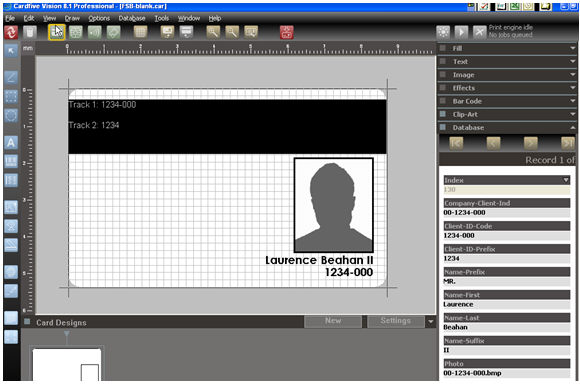
Task: Go to previous database record
Action: [x=493, y=143]
